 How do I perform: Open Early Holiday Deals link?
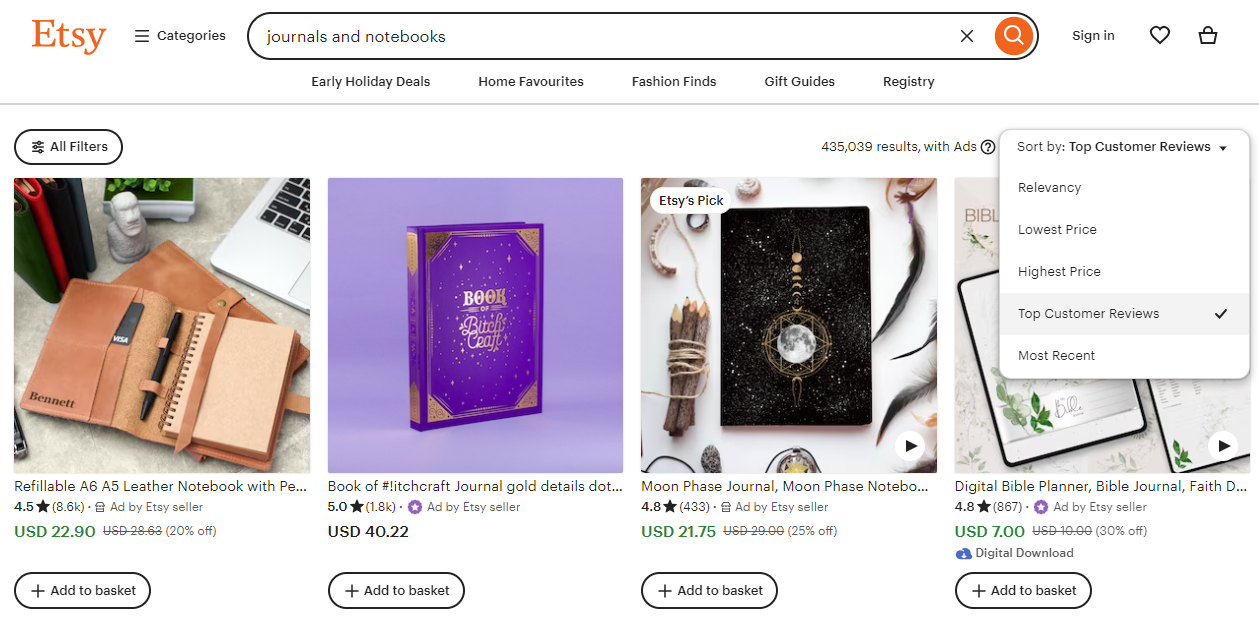pos(370,82)
